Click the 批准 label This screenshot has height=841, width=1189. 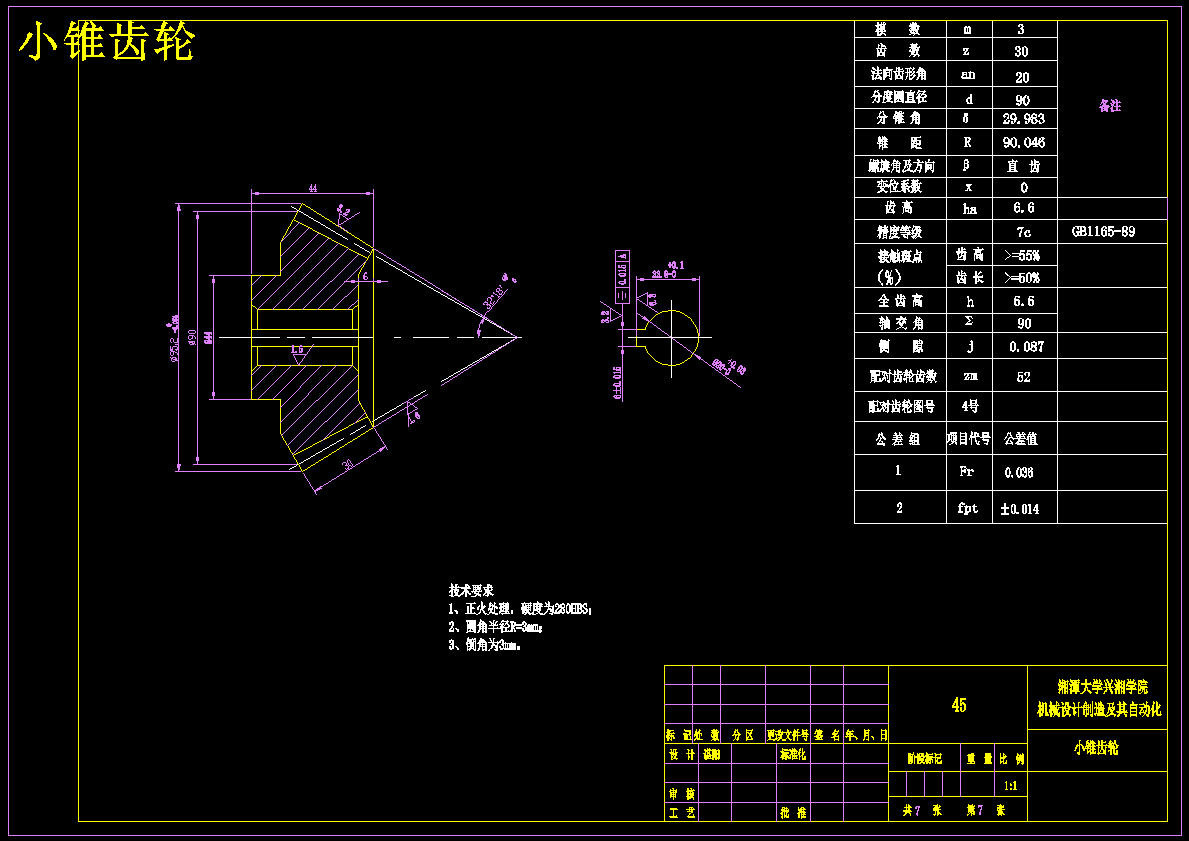pyautogui.click(x=792, y=813)
